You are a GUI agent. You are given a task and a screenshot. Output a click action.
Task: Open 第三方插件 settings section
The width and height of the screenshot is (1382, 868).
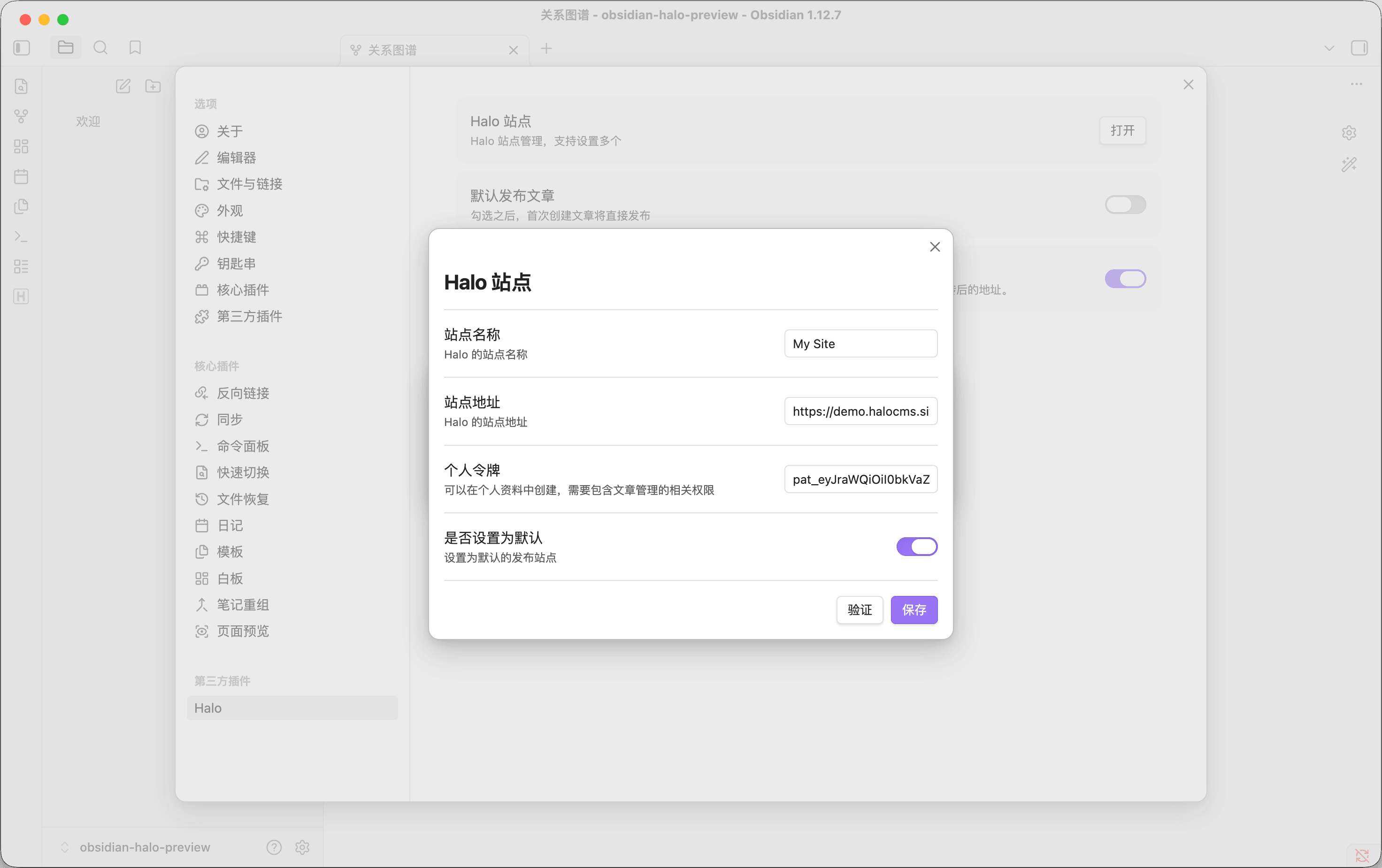pos(292,316)
